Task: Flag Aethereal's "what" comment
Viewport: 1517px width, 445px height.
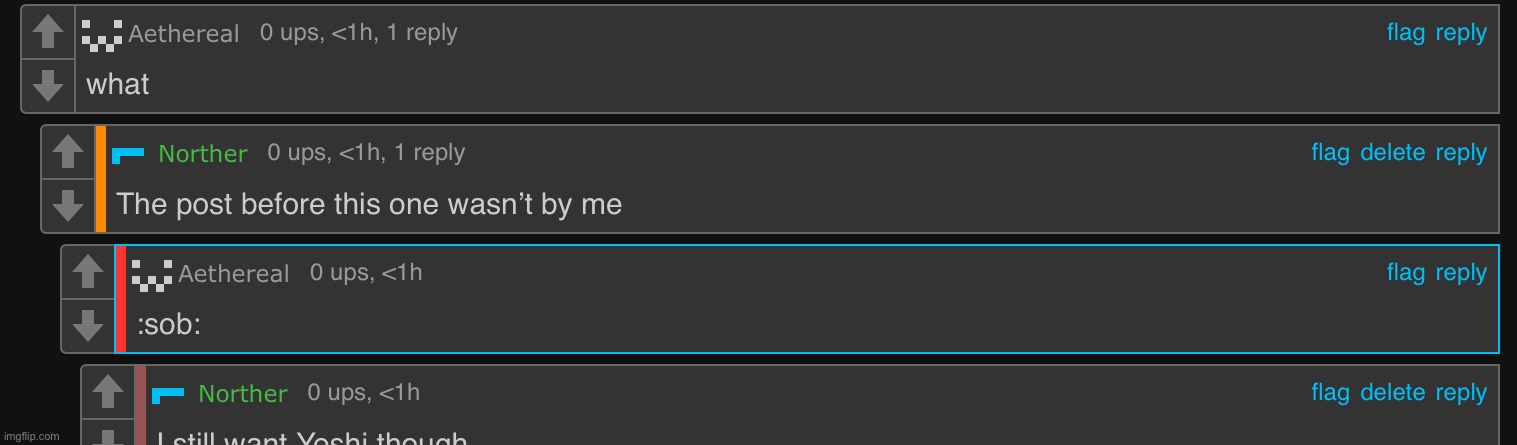Action: point(1405,33)
